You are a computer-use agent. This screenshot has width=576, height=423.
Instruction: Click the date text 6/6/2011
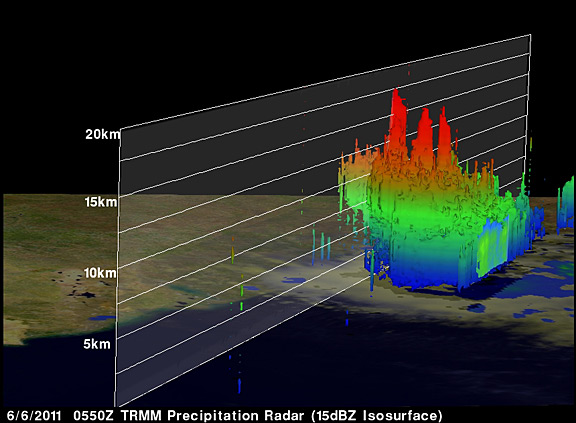pos(34,416)
